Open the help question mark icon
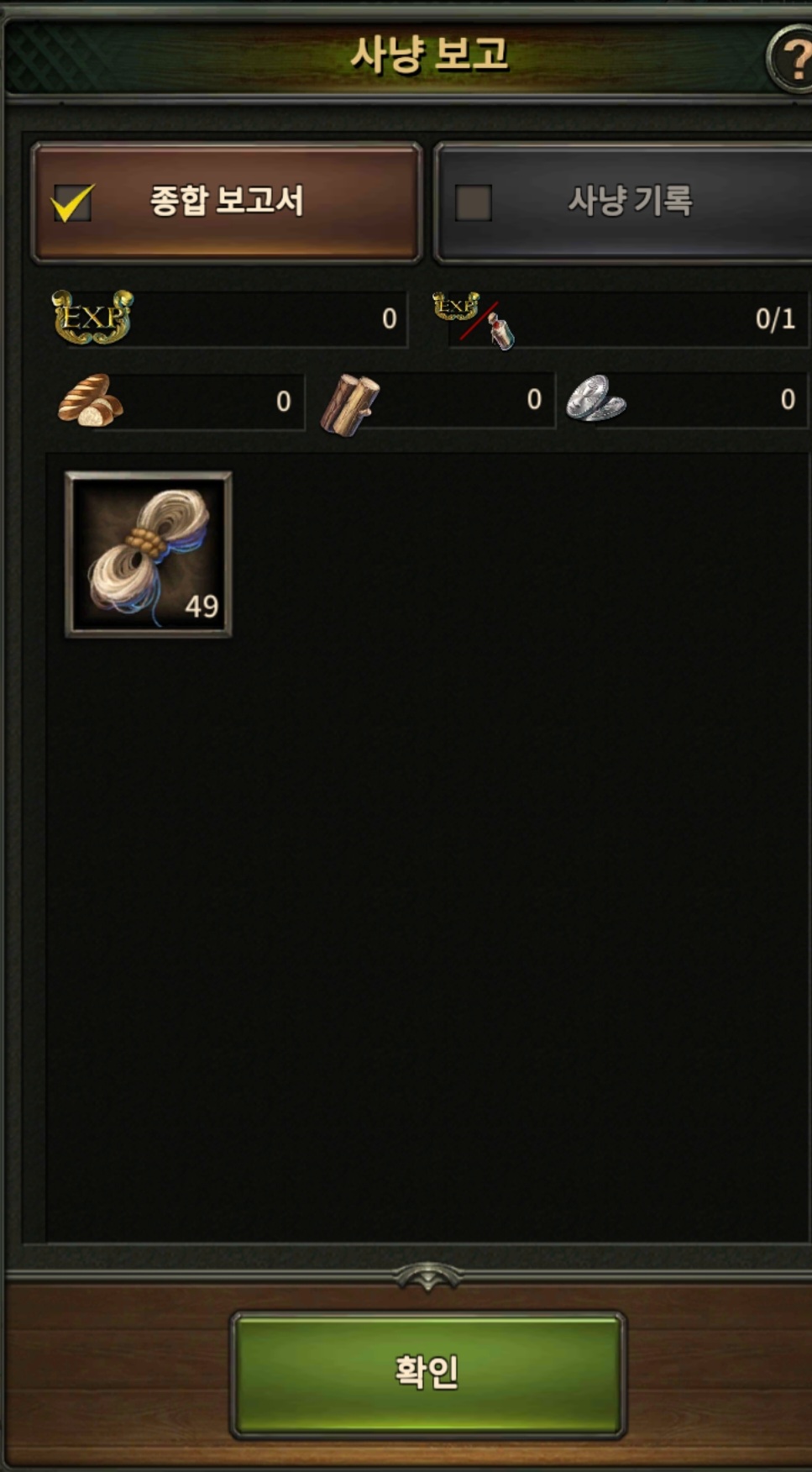 tap(791, 59)
